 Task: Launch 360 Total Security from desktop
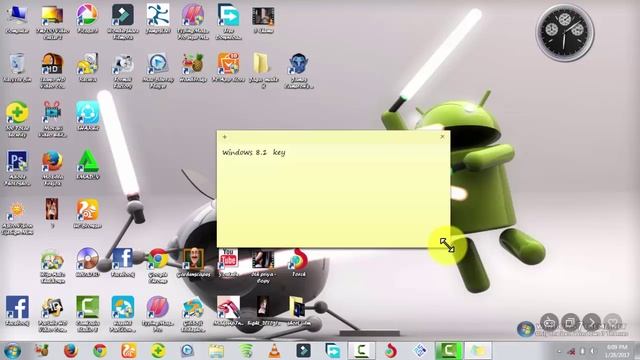(17, 118)
